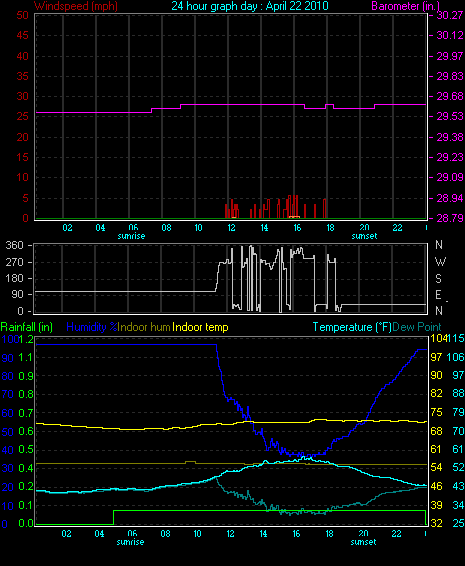Click the Humidity % legend label
The width and height of the screenshot is (465, 566).
pyautogui.click(x=92, y=327)
